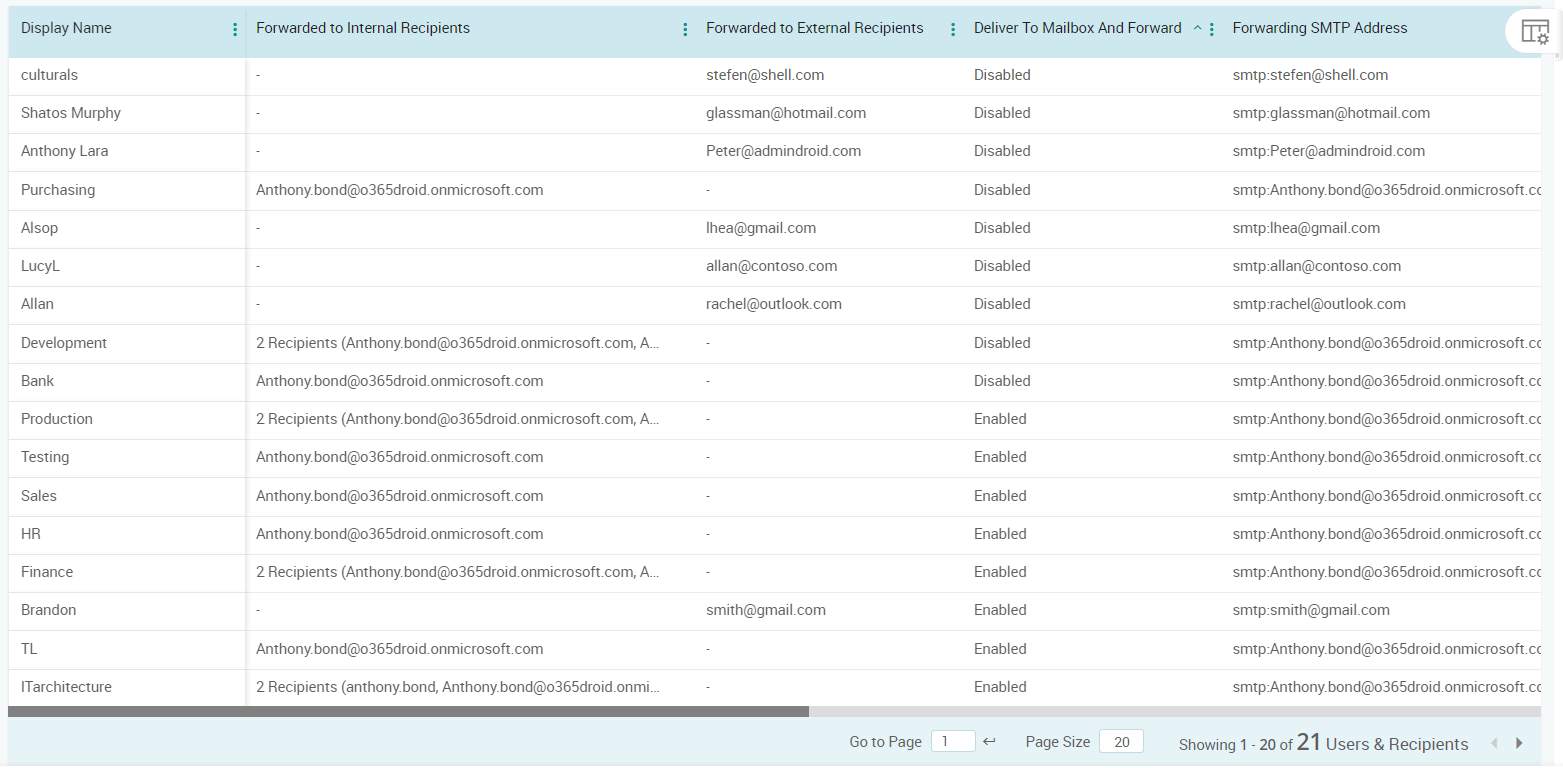Click the horizontal scrollbar thumb under the table

pos(408,712)
